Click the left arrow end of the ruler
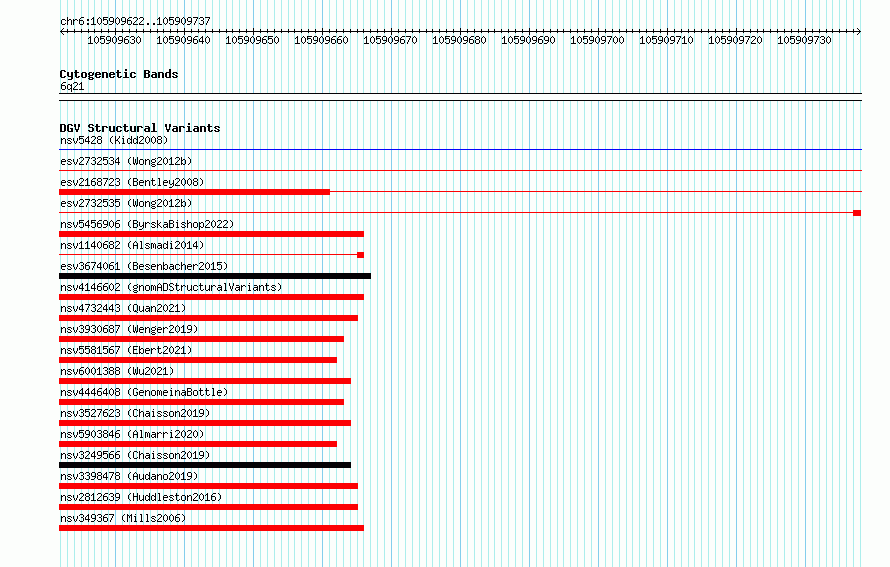This screenshot has width=890, height=567. 62,32
